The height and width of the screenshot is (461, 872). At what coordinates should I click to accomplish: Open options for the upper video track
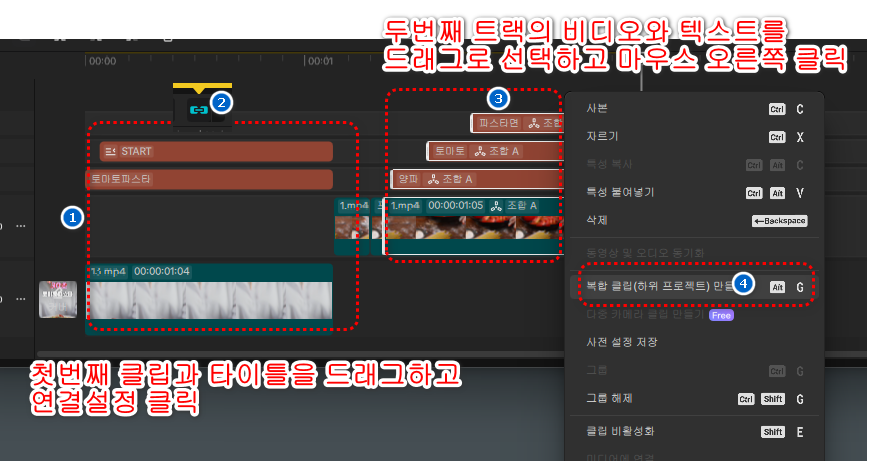tap(20, 226)
